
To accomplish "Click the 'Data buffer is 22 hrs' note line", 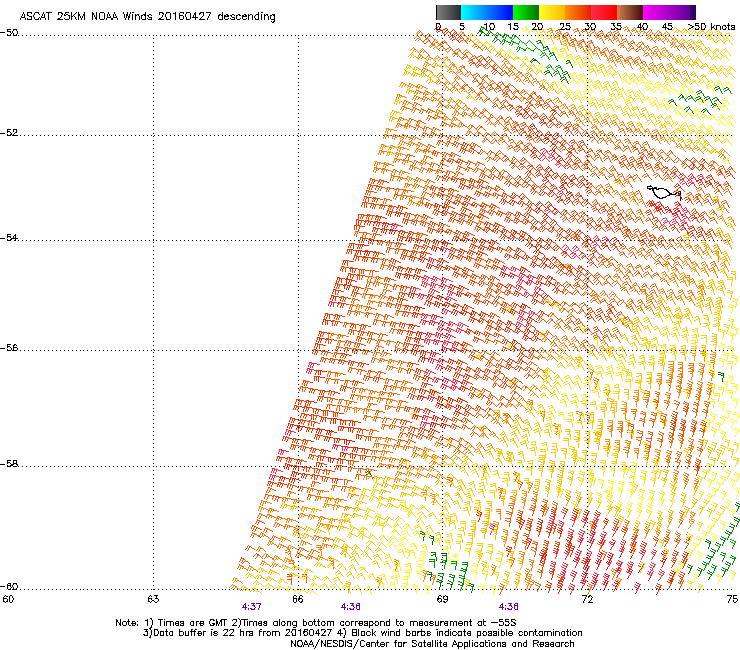I will (x=362, y=633).
